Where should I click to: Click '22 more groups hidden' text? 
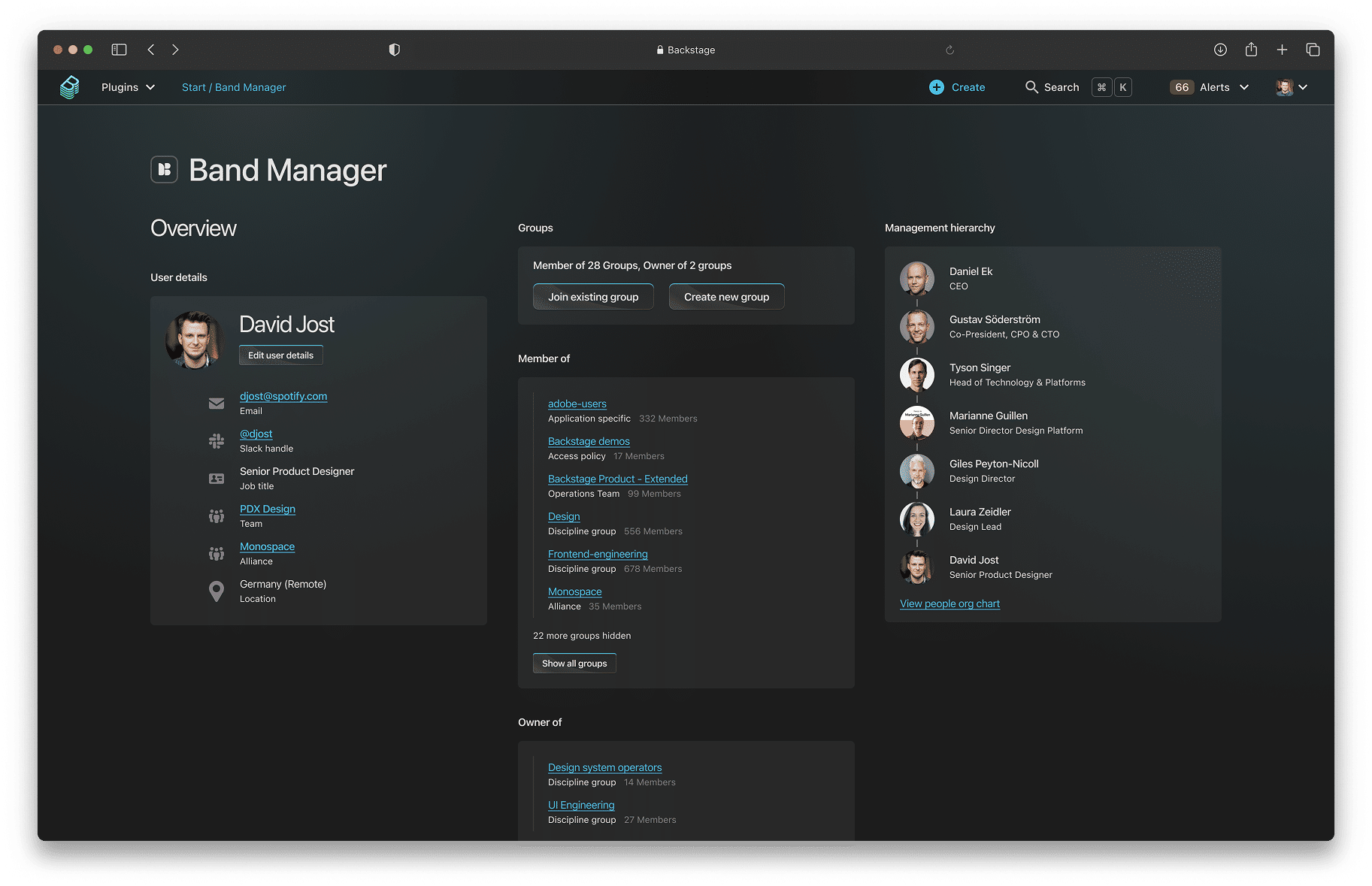click(x=582, y=636)
